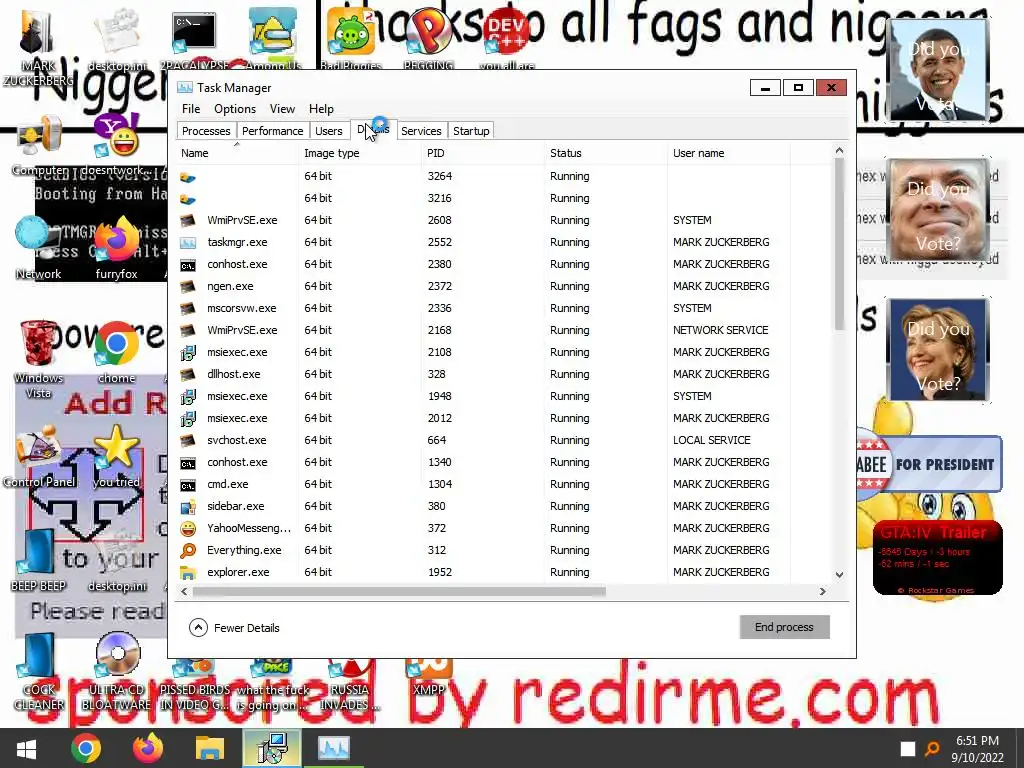
Task: Select the YahooMesseng... smiley icon row
Action: (x=483, y=528)
